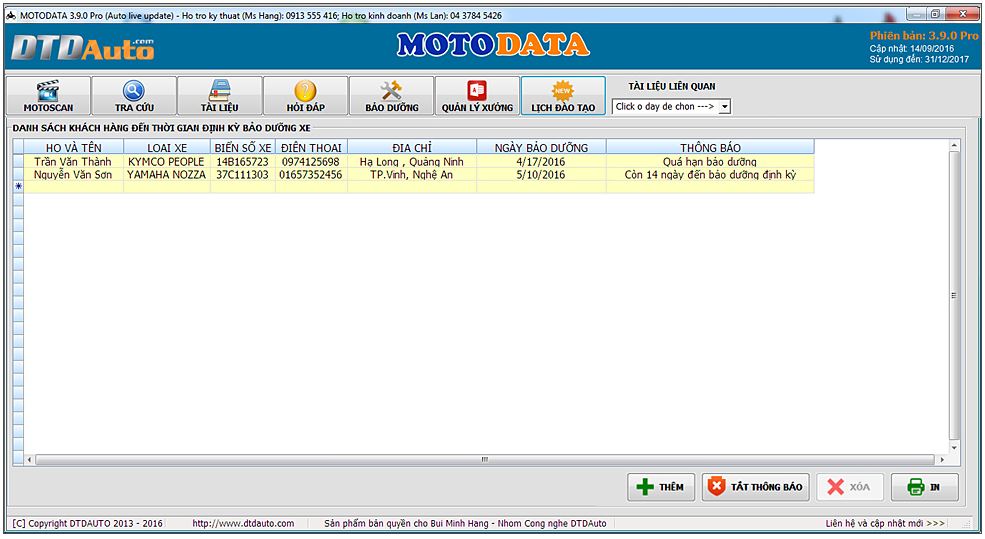Open the HỎI ĐÁP Q&A section
Screen dimensions: 985x539
pyautogui.click(x=306, y=95)
